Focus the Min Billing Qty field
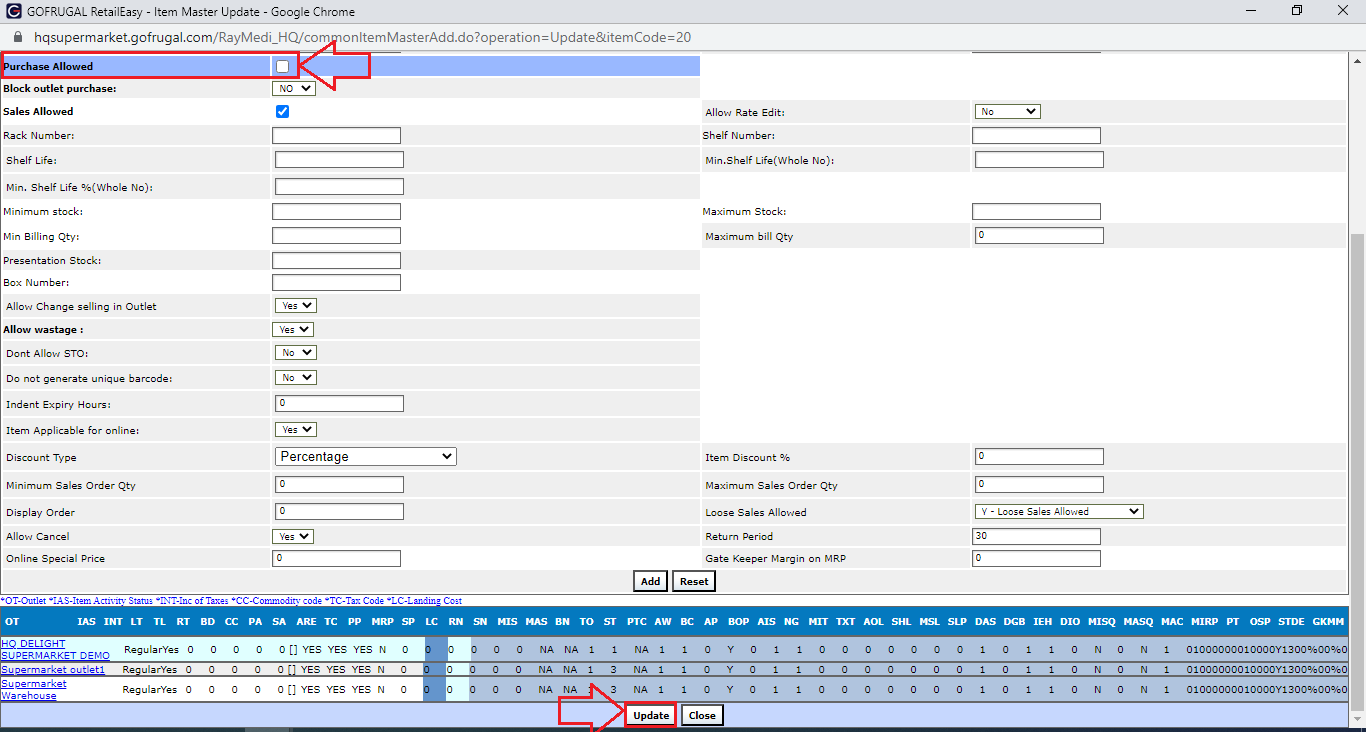The height and width of the screenshot is (732, 1366). click(x=336, y=236)
